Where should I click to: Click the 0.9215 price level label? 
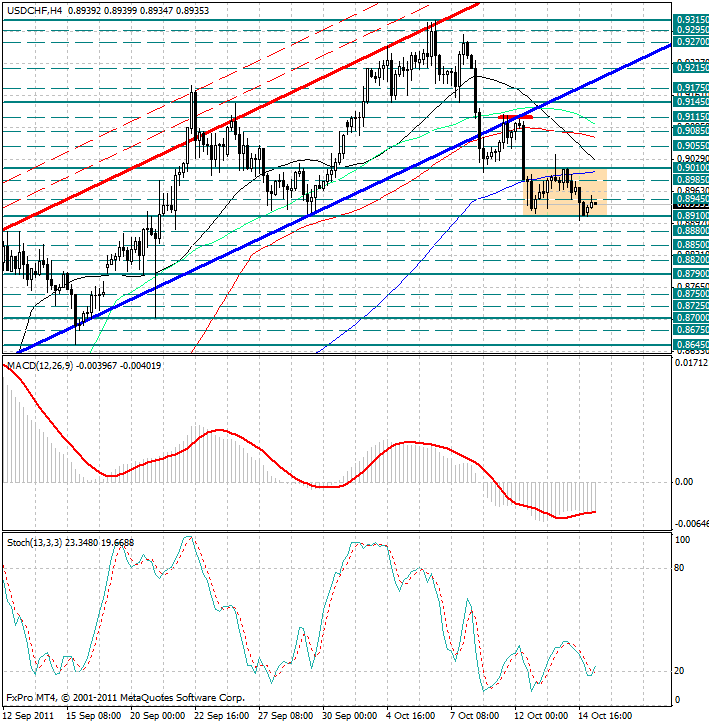[691, 68]
